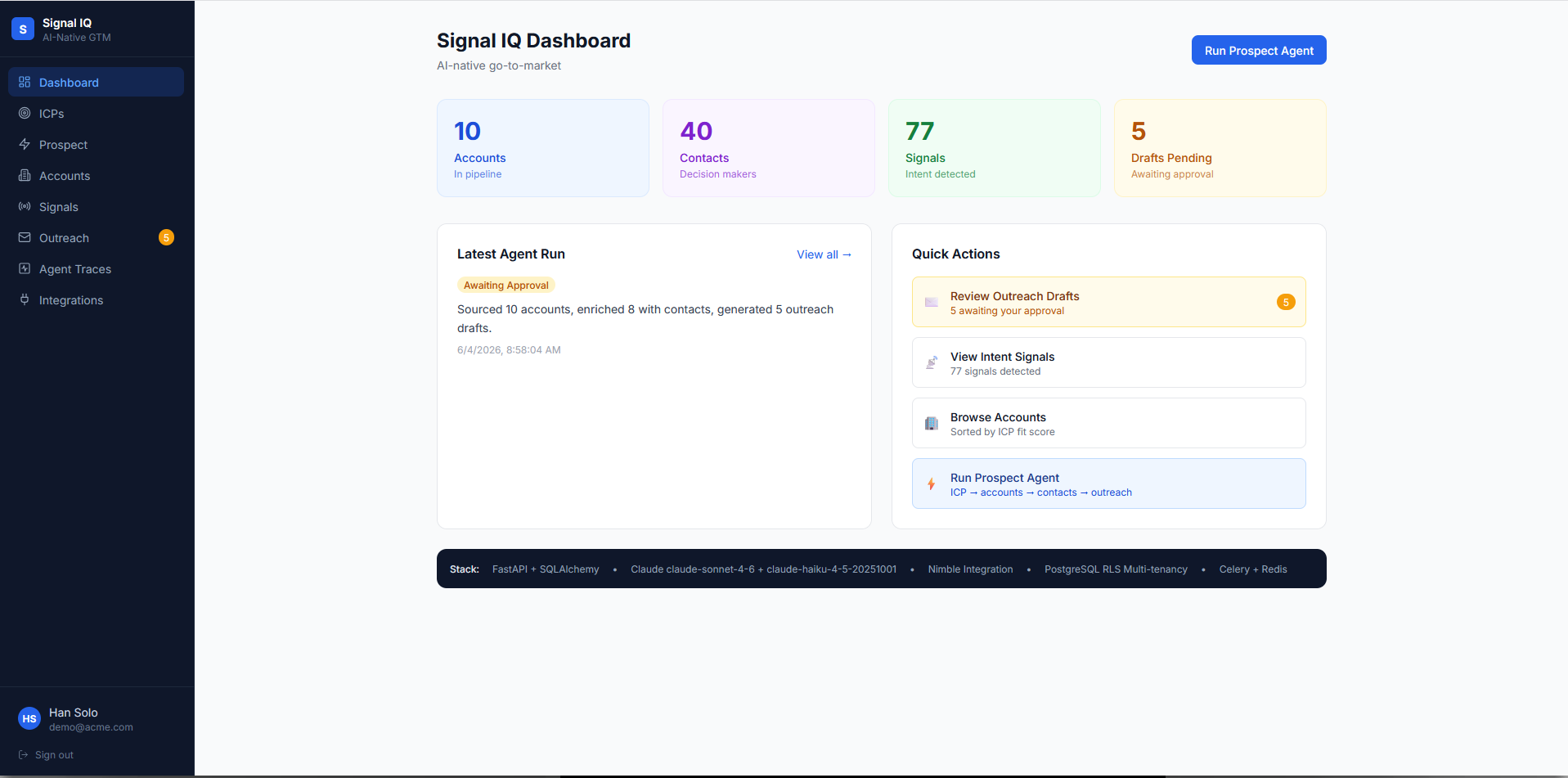Click the ICPs target icon
Viewport: 1568px width, 778px height.
tap(25, 113)
